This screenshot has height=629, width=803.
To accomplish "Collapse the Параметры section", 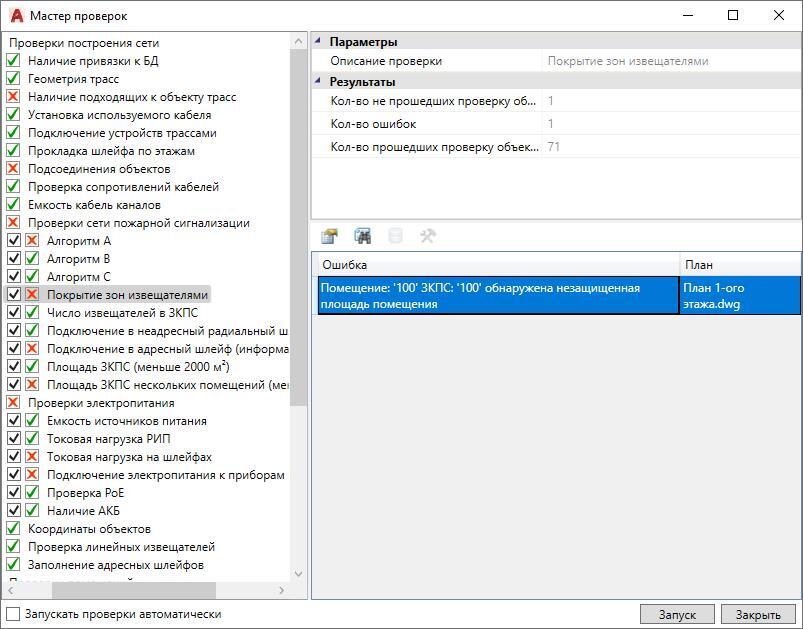I will coord(319,42).
